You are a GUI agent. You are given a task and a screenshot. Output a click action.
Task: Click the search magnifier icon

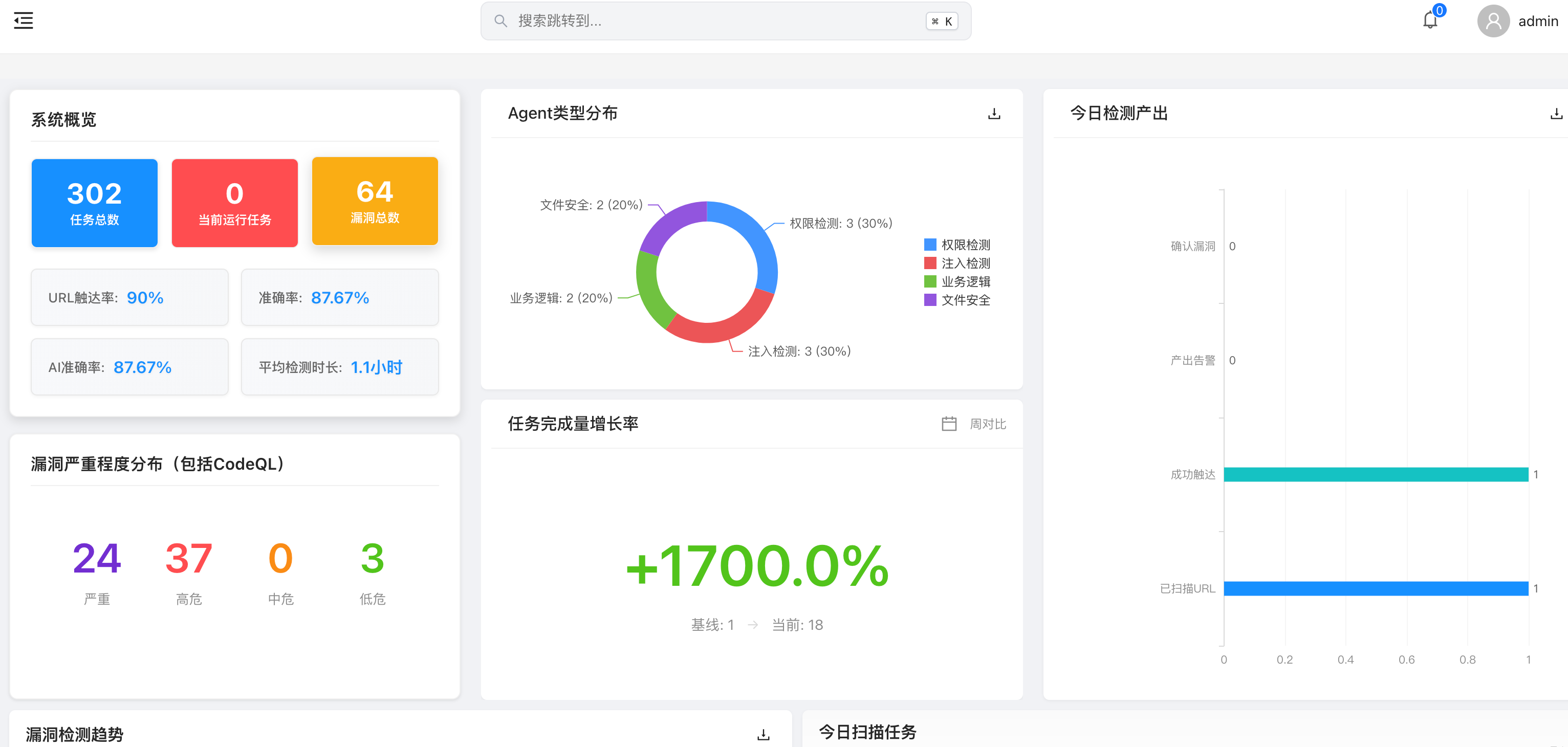(500, 20)
